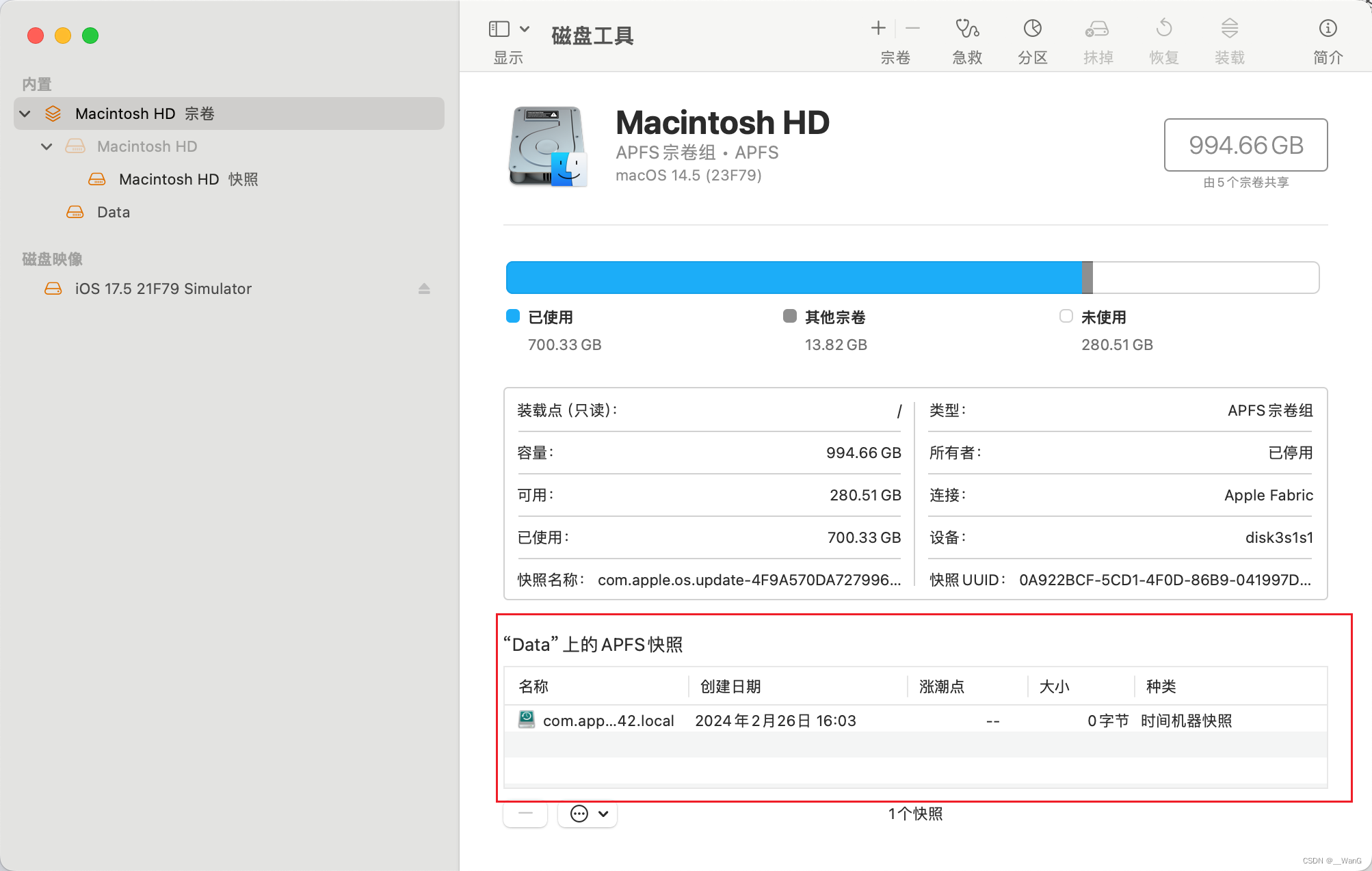Click the sidebar view (显示) icon
This screenshot has width=1372, height=871.
tap(499, 29)
